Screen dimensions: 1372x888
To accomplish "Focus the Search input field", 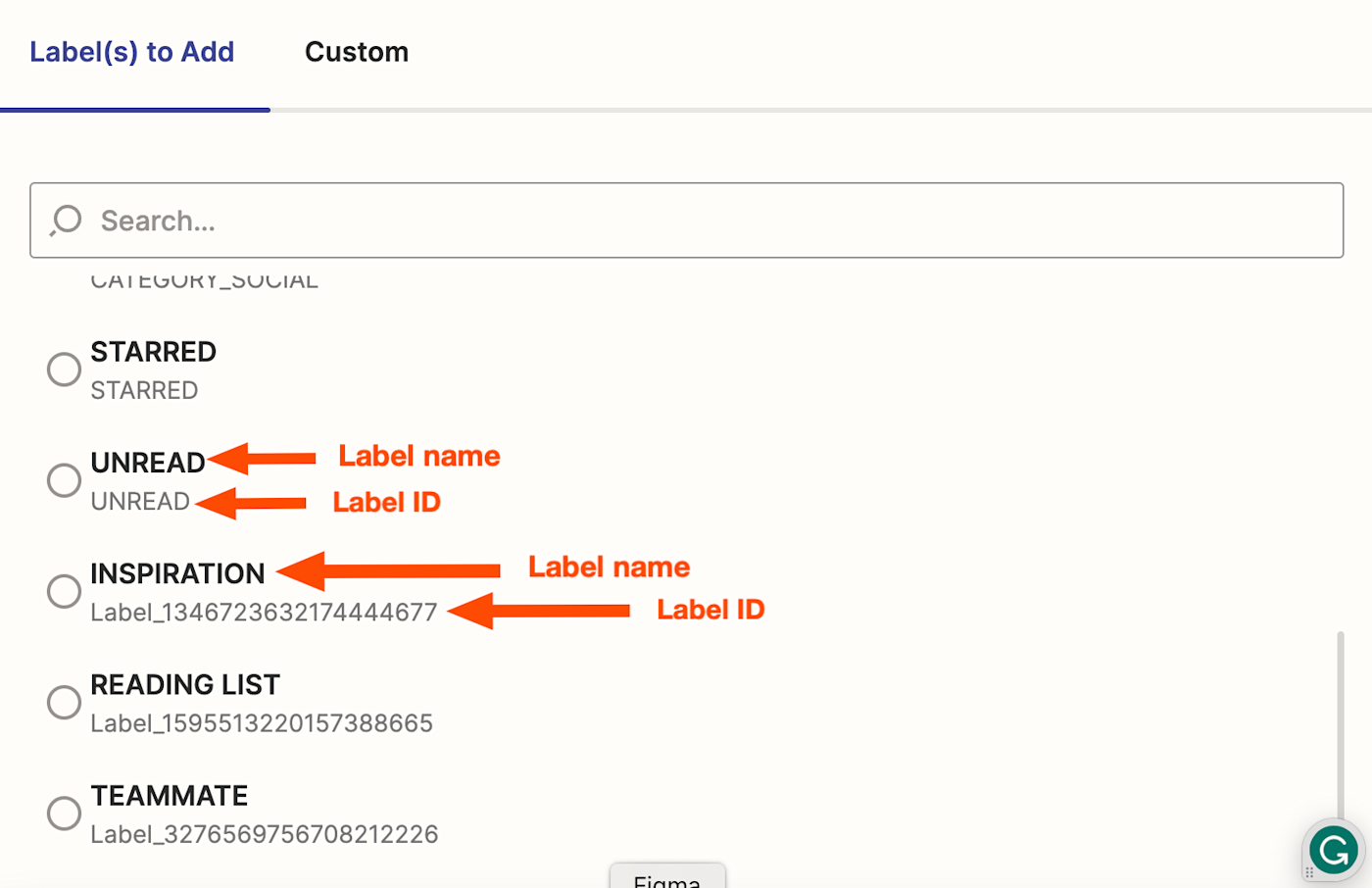I will [x=686, y=221].
